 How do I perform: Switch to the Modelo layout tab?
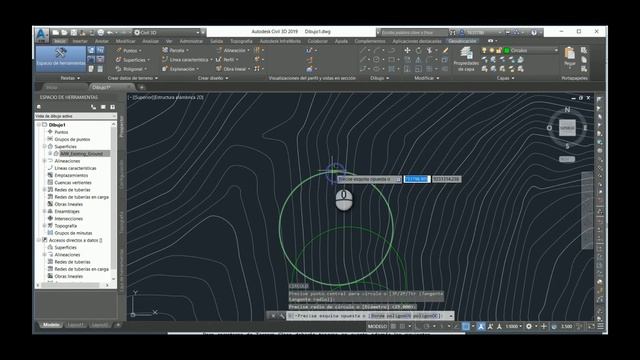[51, 325]
